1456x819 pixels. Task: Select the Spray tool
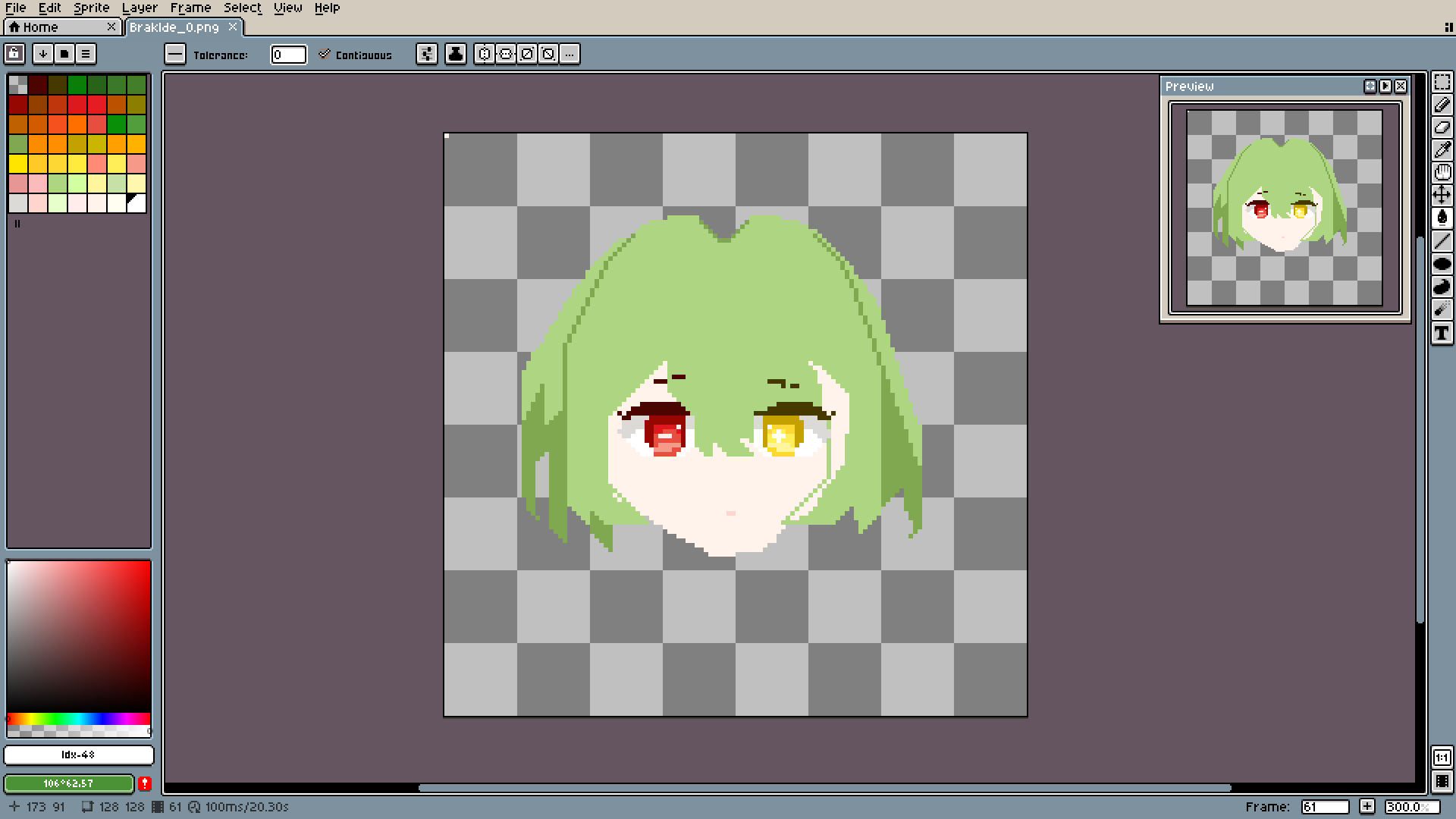(x=1442, y=309)
